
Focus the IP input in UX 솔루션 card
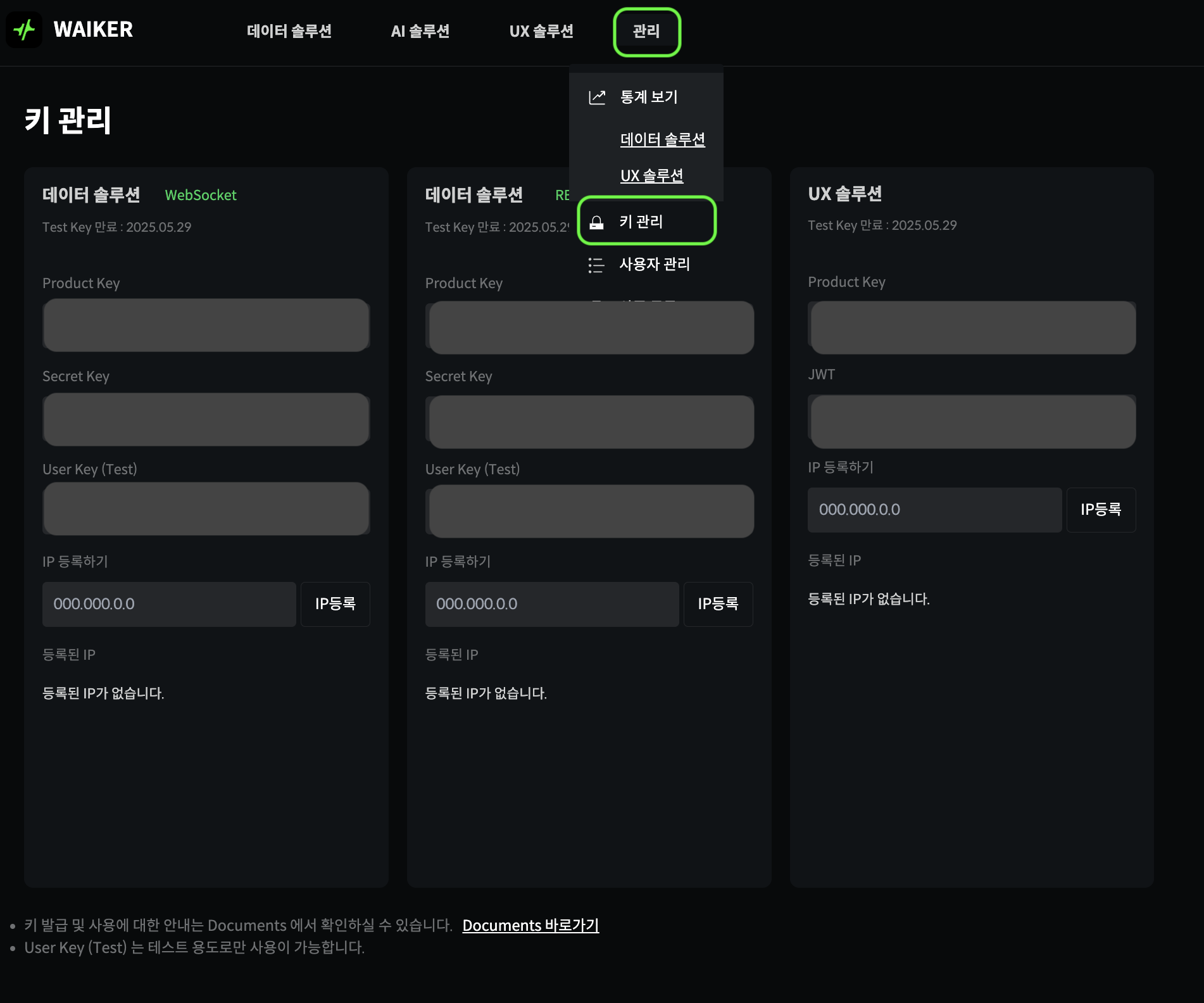tap(934, 510)
